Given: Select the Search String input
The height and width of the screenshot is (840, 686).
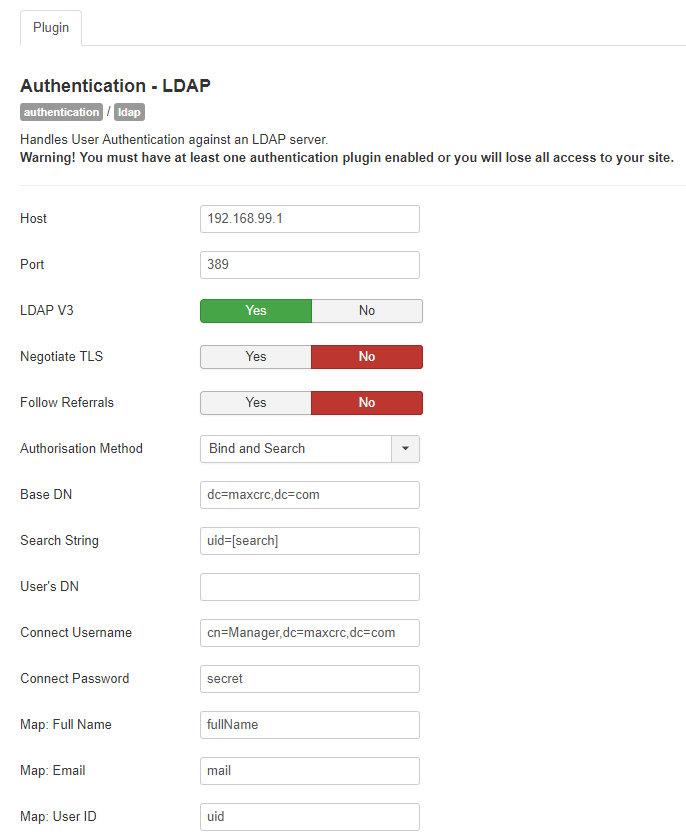Looking at the screenshot, I should [x=310, y=541].
